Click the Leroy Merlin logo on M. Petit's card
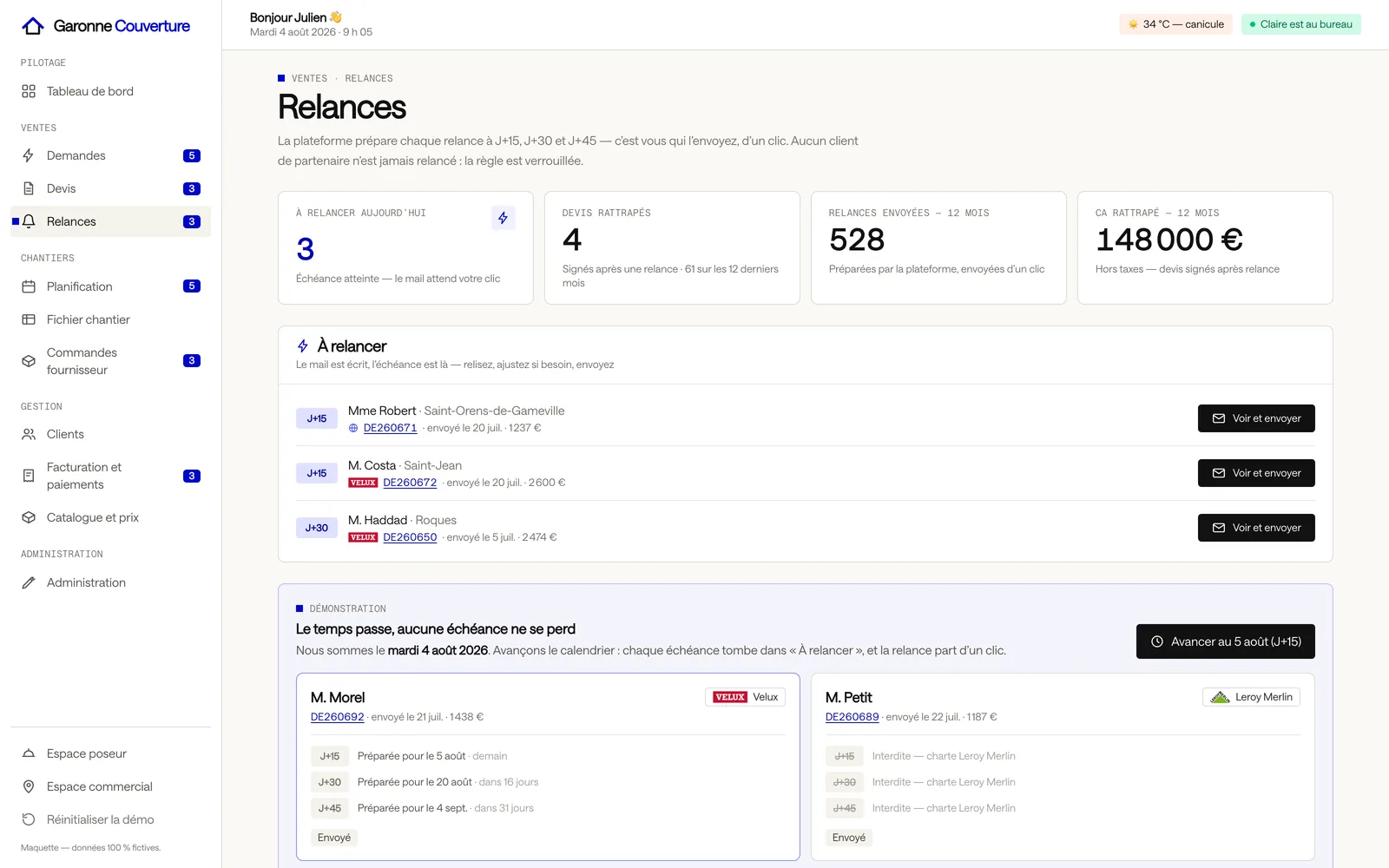The height and width of the screenshot is (868, 1389). point(1220,697)
